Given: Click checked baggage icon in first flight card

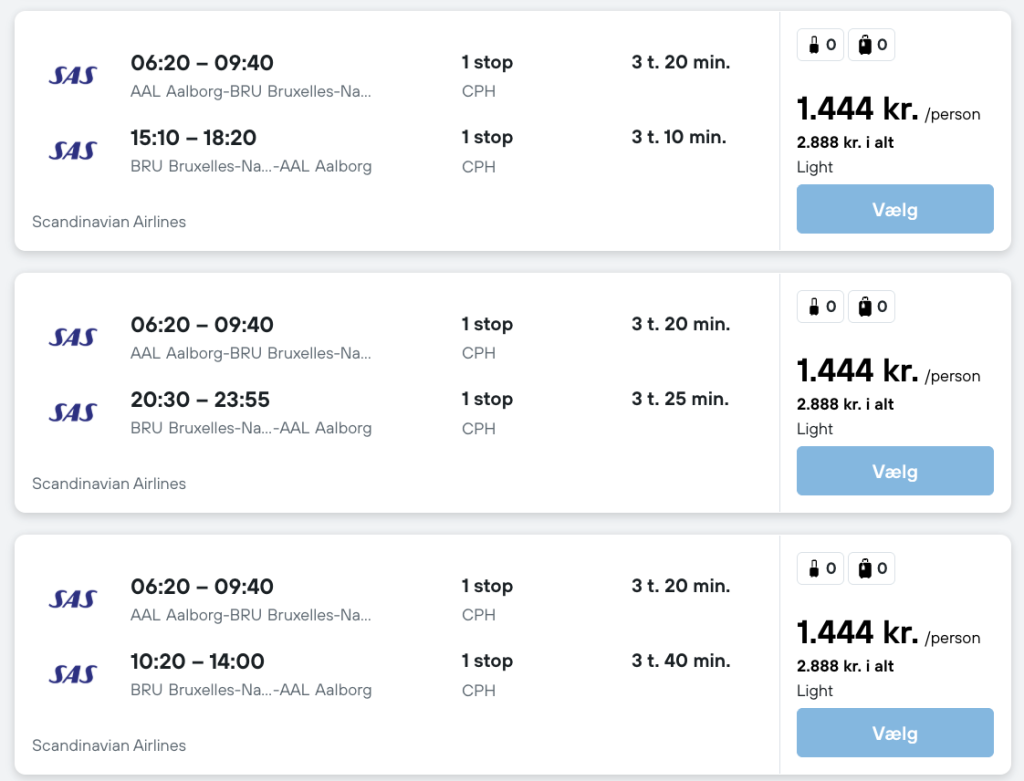Looking at the screenshot, I should [866, 45].
